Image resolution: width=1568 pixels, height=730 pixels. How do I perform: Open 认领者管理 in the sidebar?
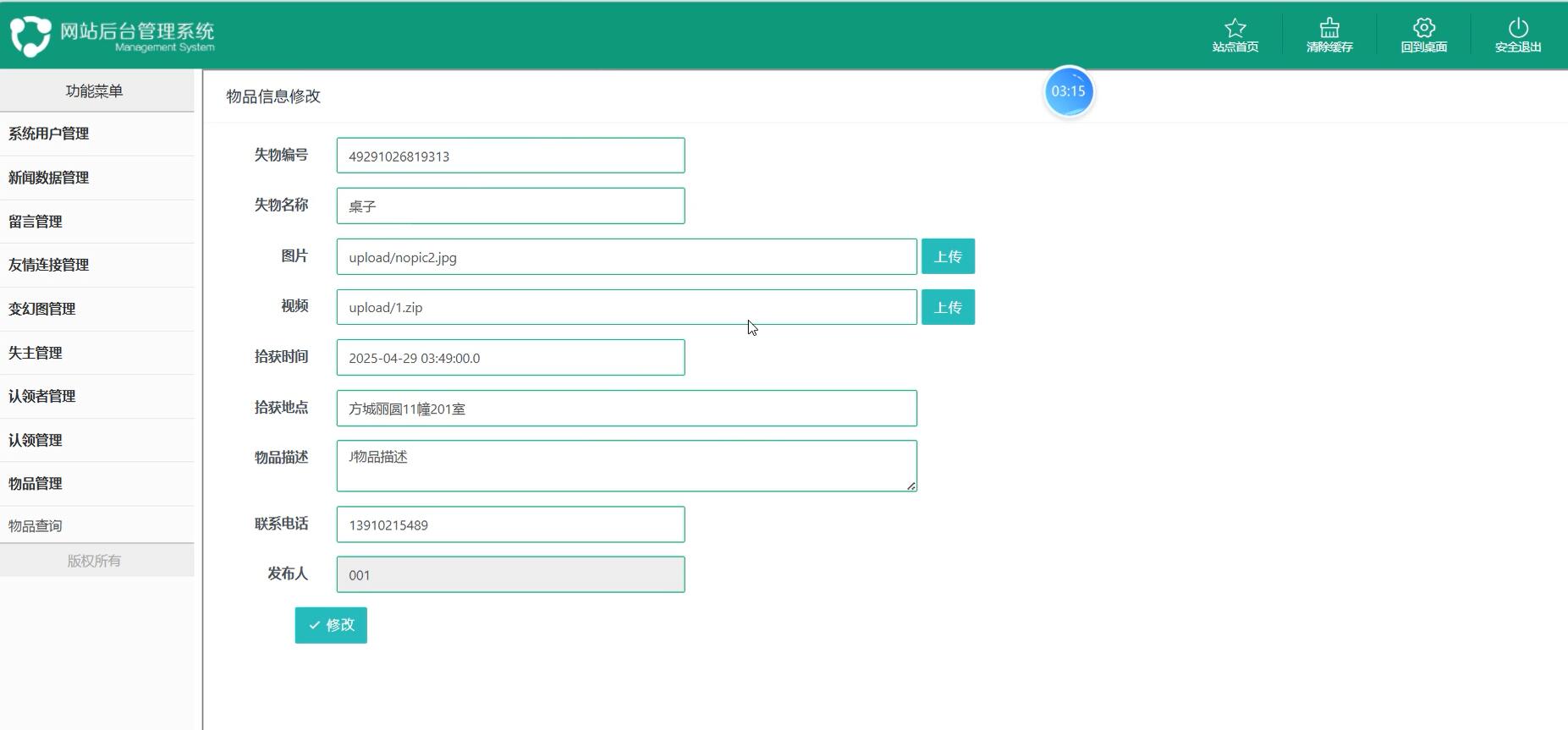click(42, 396)
